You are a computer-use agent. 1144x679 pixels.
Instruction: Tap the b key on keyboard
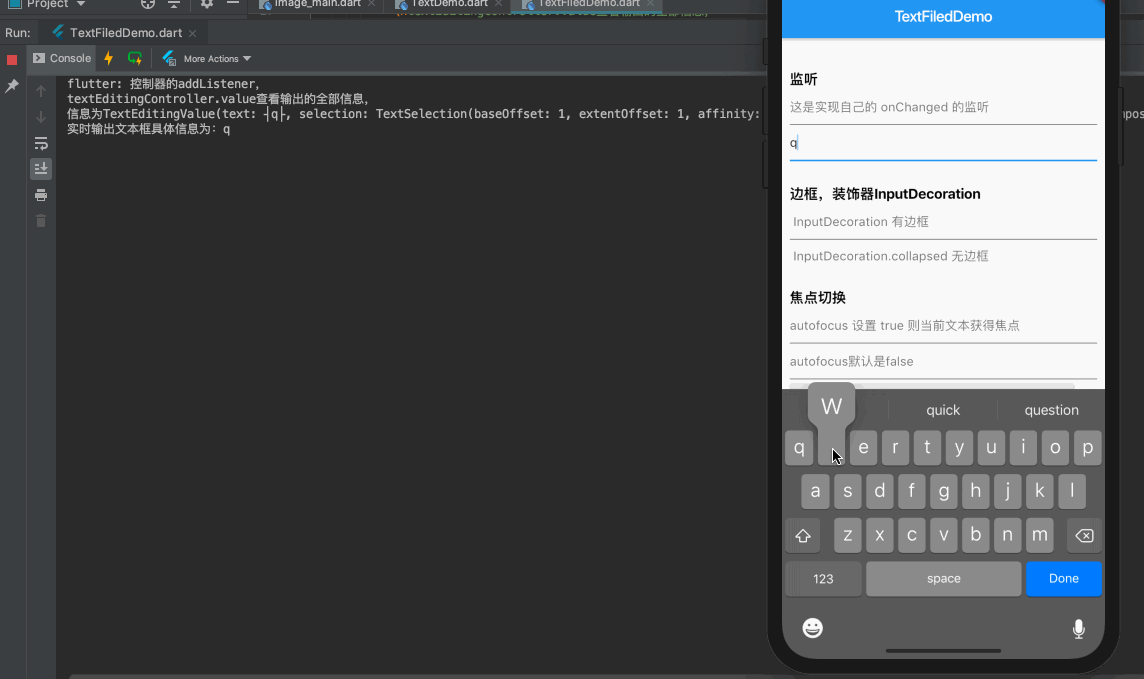click(x=975, y=535)
